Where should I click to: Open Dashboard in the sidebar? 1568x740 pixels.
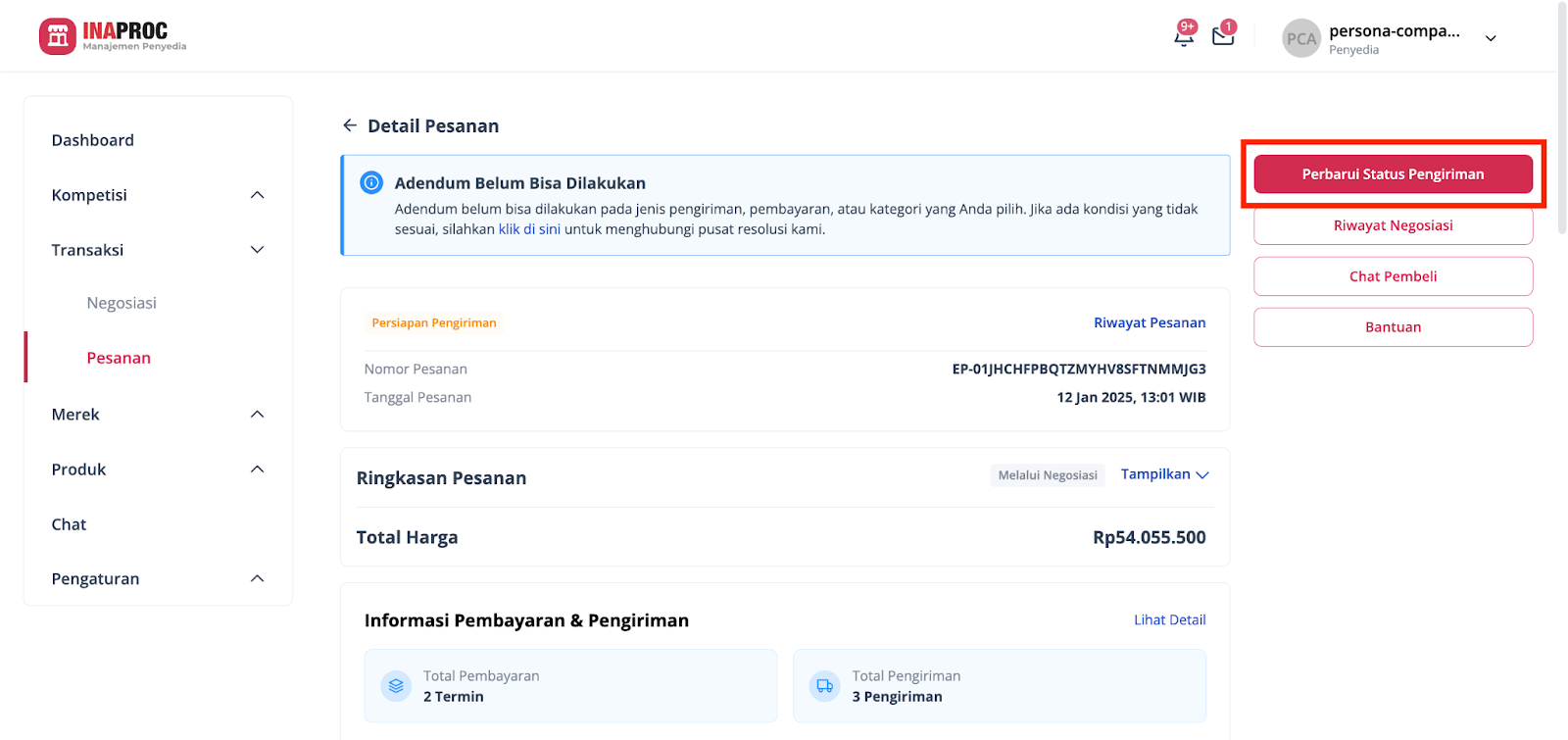[x=93, y=140]
